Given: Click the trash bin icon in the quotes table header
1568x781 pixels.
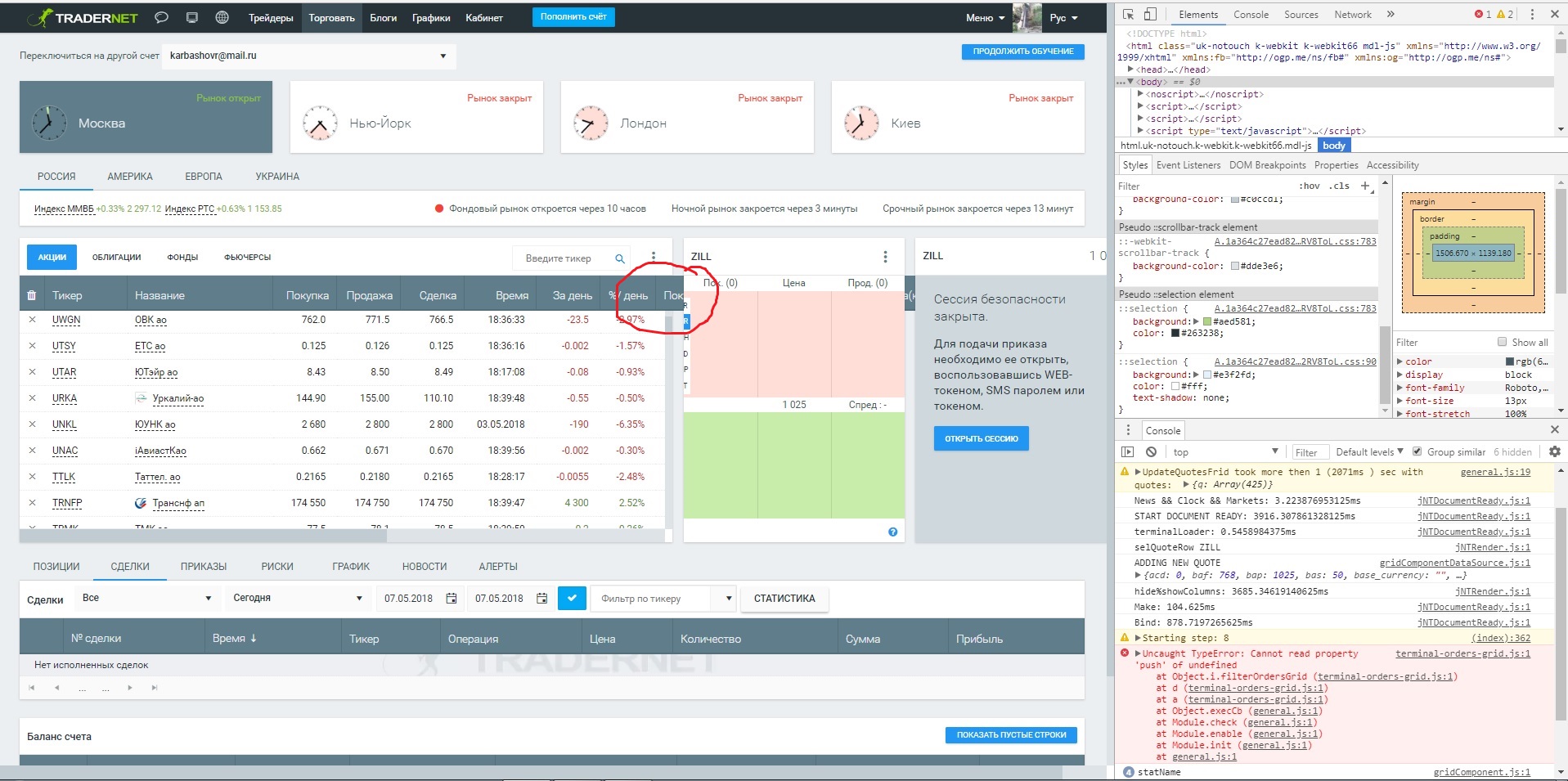Looking at the screenshot, I should (32, 295).
